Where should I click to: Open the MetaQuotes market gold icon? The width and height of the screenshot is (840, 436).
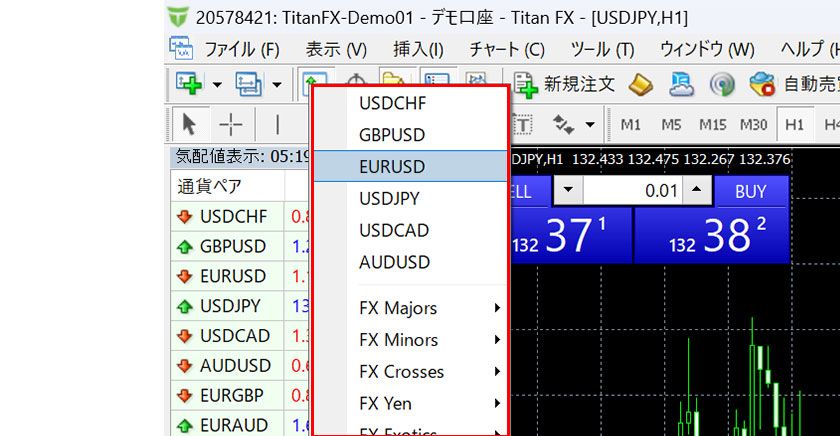[x=640, y=85]
